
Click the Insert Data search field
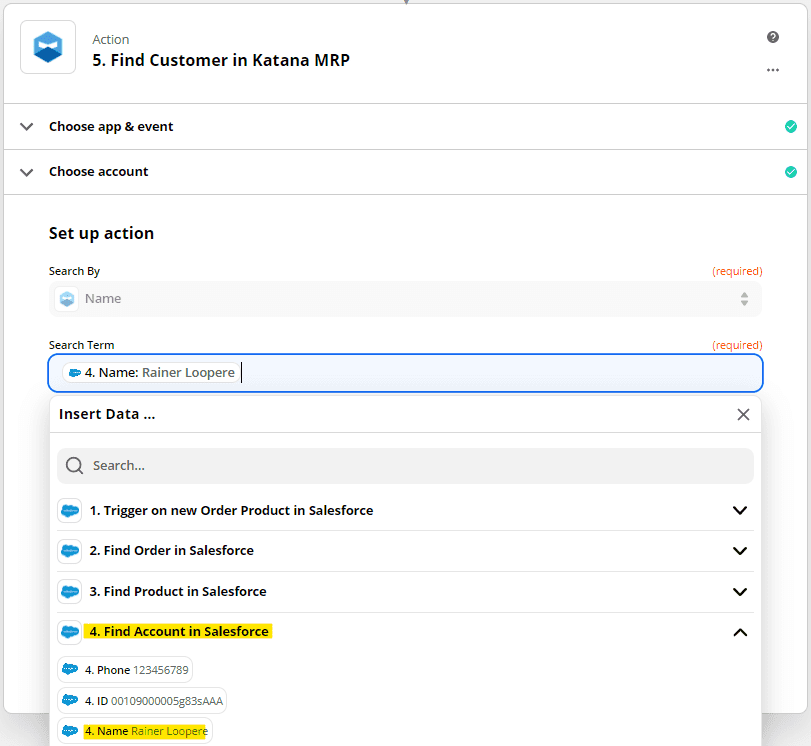(x=405, y=466)
